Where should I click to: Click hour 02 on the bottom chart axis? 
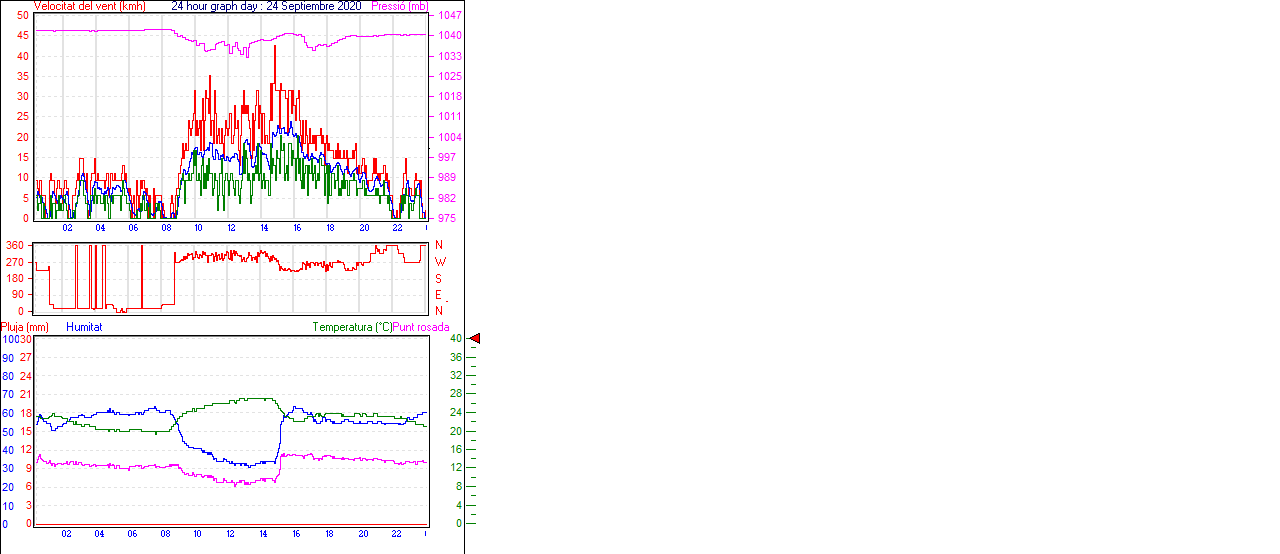[x=66, y=534]
